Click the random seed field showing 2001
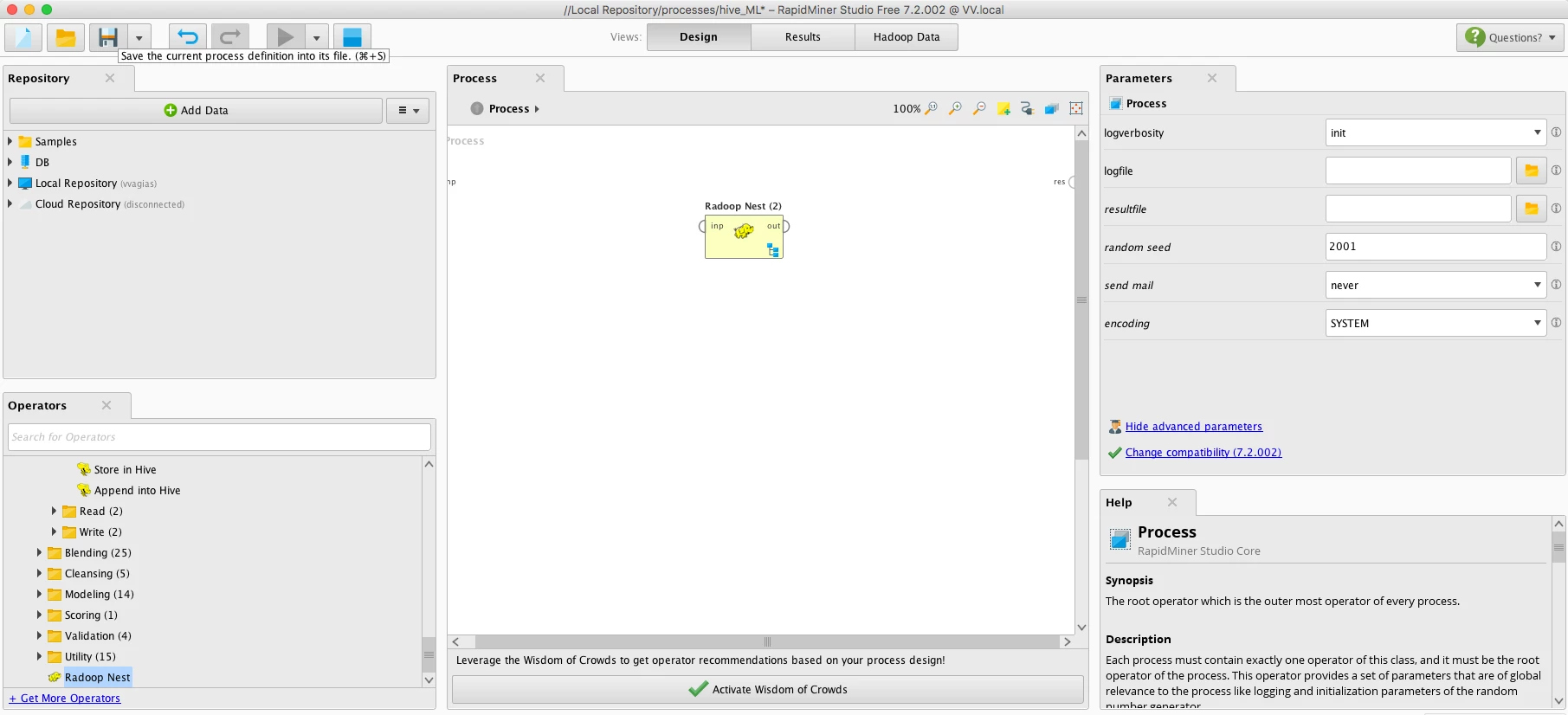 point(1436,247)
